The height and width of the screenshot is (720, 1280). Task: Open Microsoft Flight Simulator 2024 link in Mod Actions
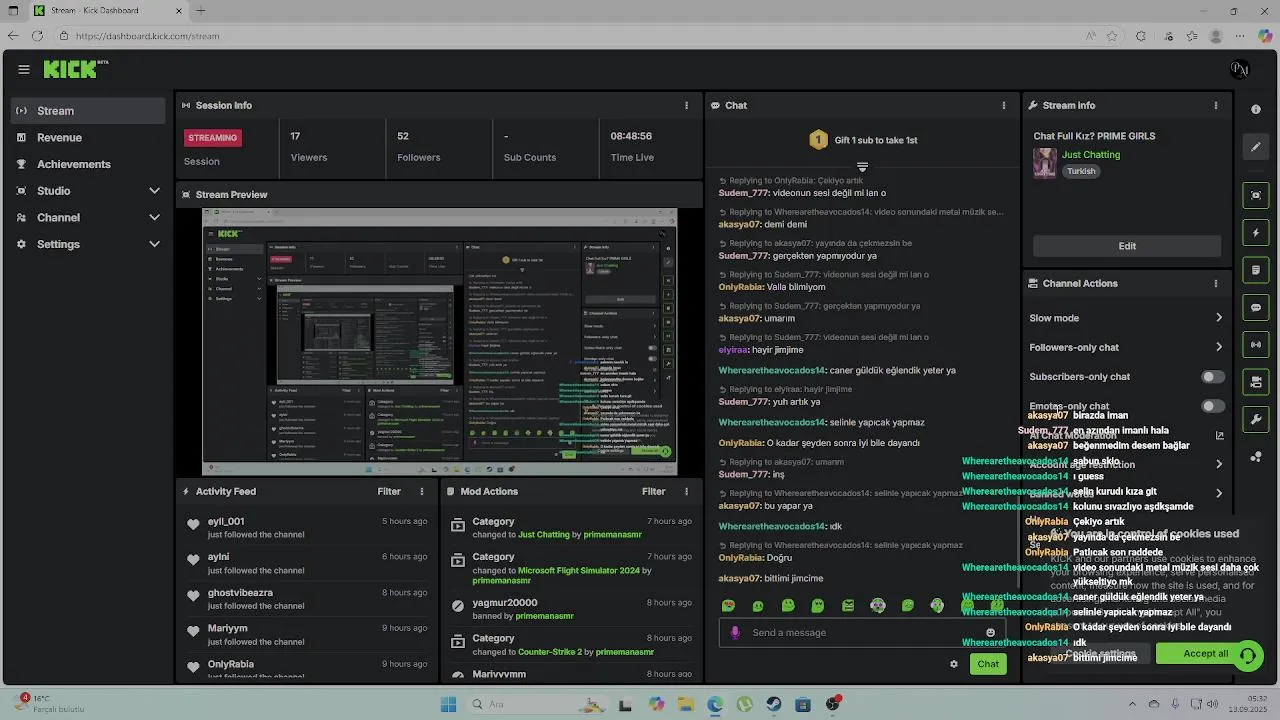point(578,570)
